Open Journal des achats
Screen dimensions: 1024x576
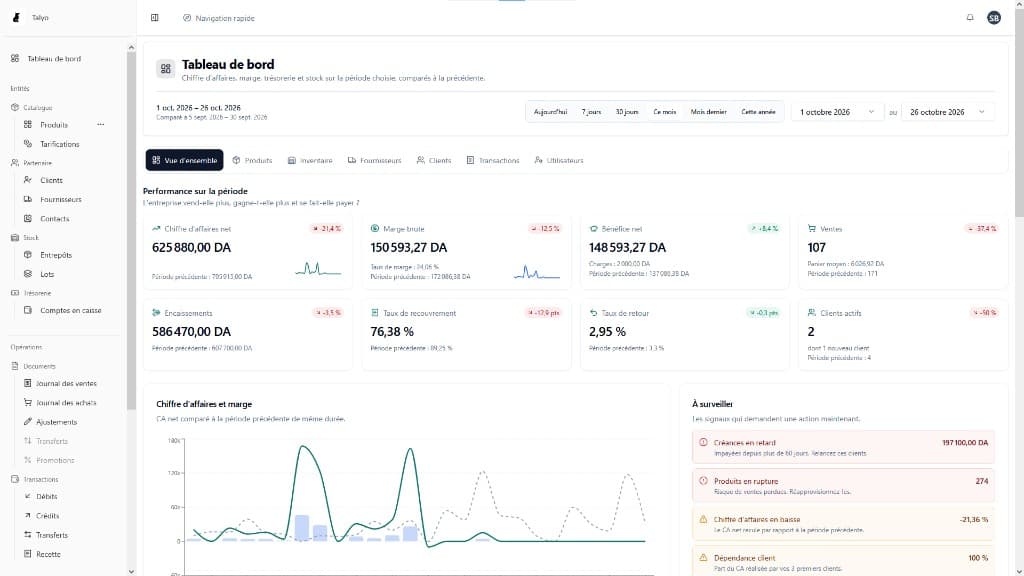tap(66, 403)
